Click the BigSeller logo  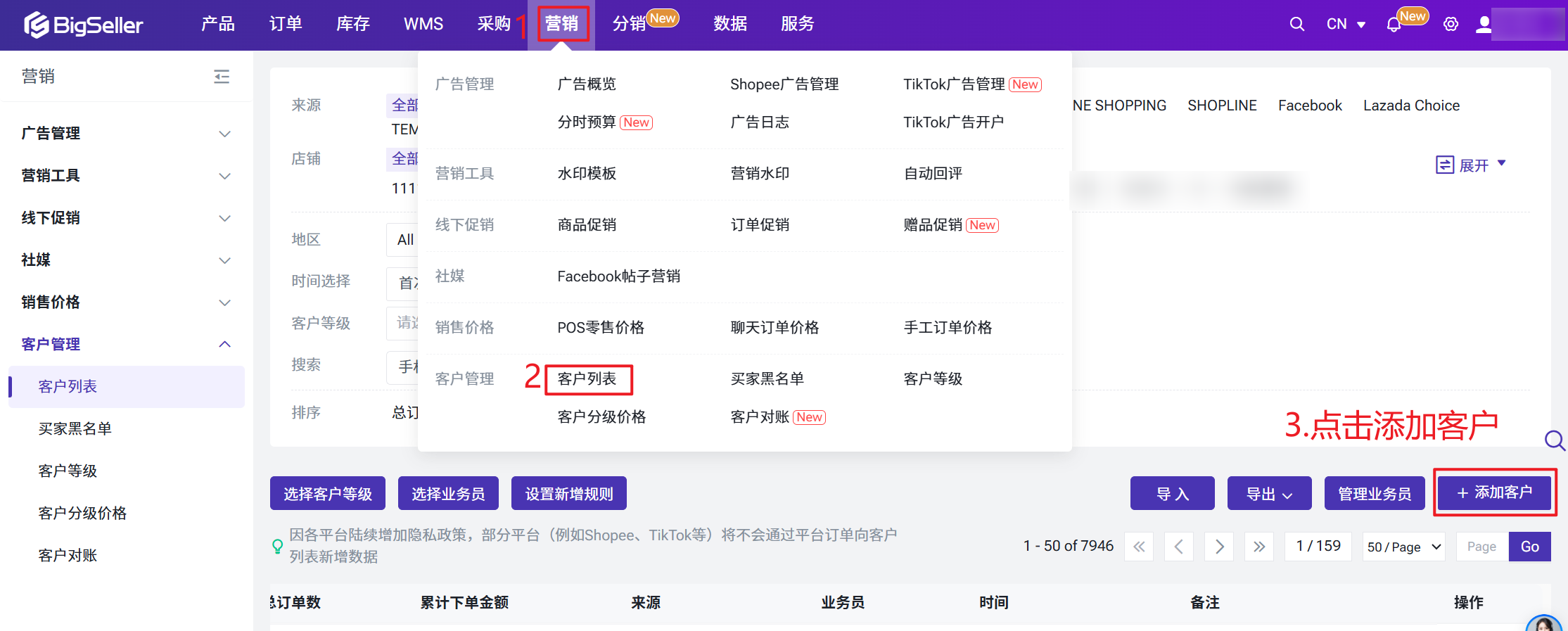[84, 25]
